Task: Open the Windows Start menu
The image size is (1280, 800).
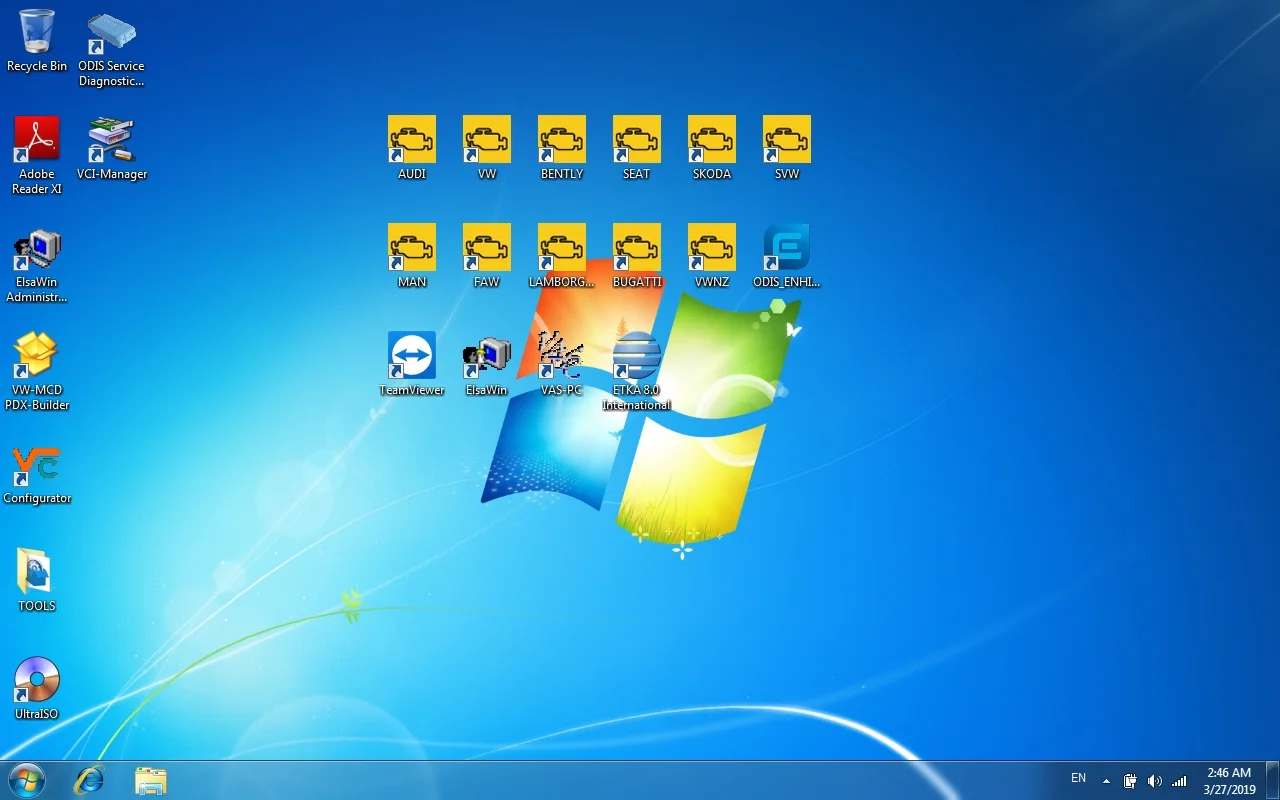Action: 27,780
